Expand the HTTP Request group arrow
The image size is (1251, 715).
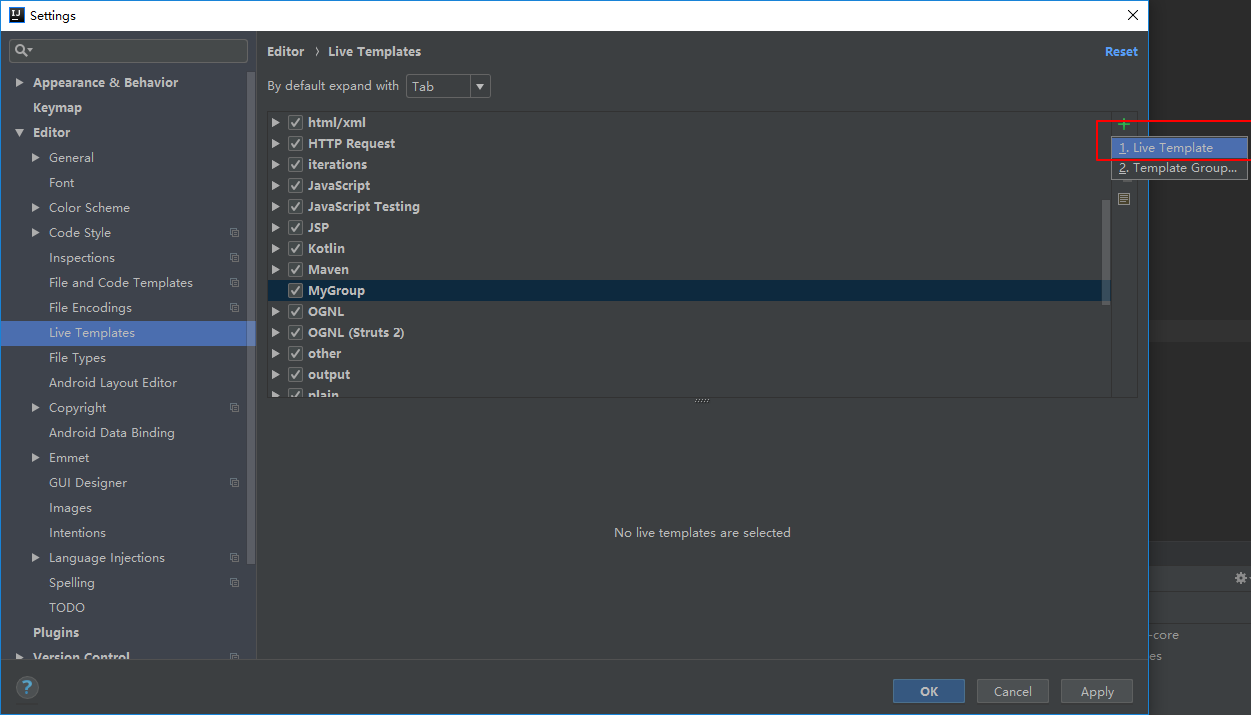pos(277,143)
